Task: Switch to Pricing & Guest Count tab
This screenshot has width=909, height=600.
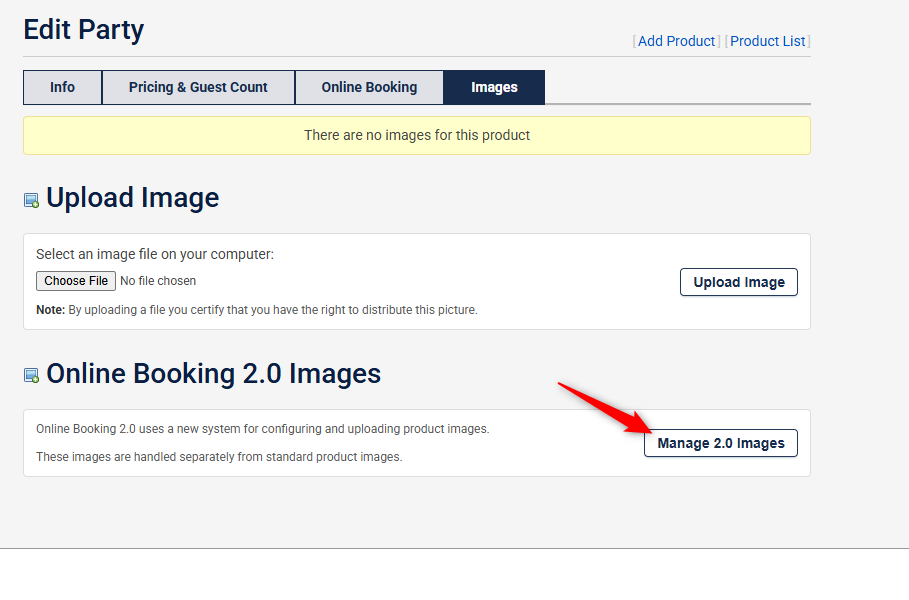Action: click(198, 87)
